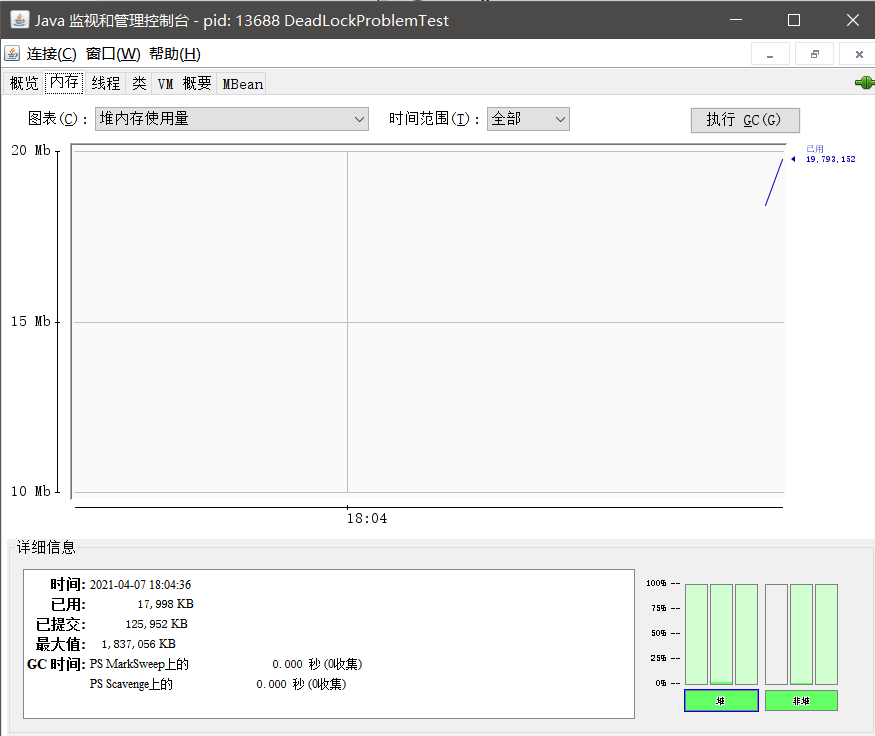Click the rightmost heap pool bar
875x736 pixels.
click(x=747, y=634)
